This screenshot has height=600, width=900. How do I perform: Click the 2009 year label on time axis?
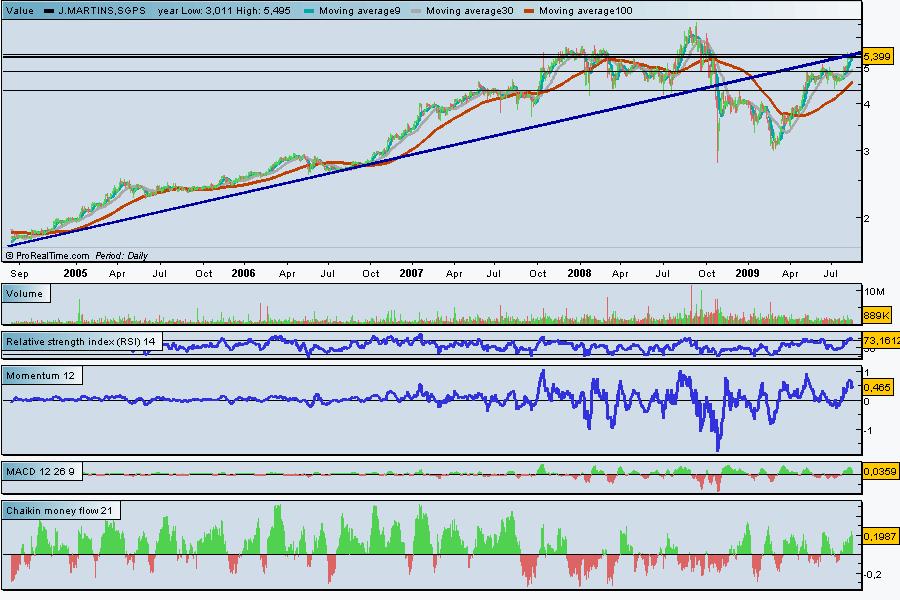[x=747, y=273]
